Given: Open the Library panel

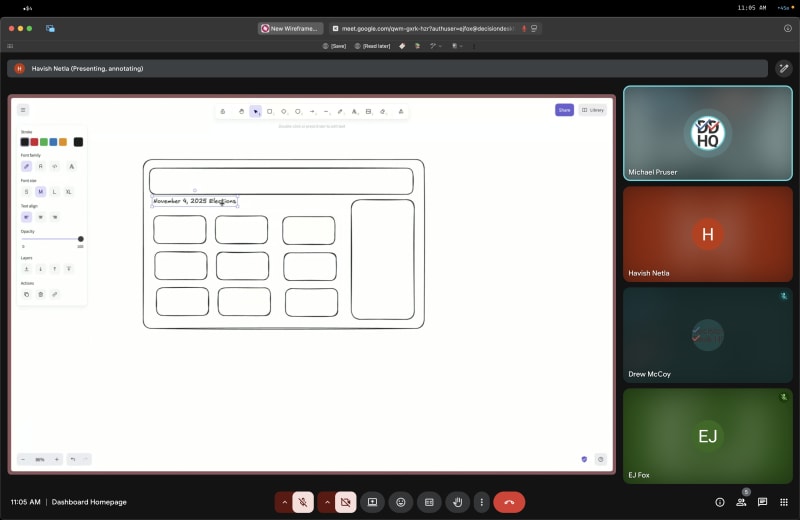Looking at the screenshot, I should [593, 110].
